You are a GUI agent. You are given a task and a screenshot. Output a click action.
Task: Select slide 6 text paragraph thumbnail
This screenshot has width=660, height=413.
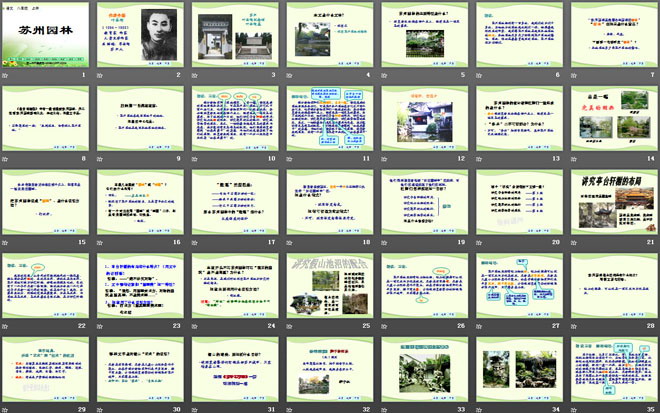click(519, 35)
